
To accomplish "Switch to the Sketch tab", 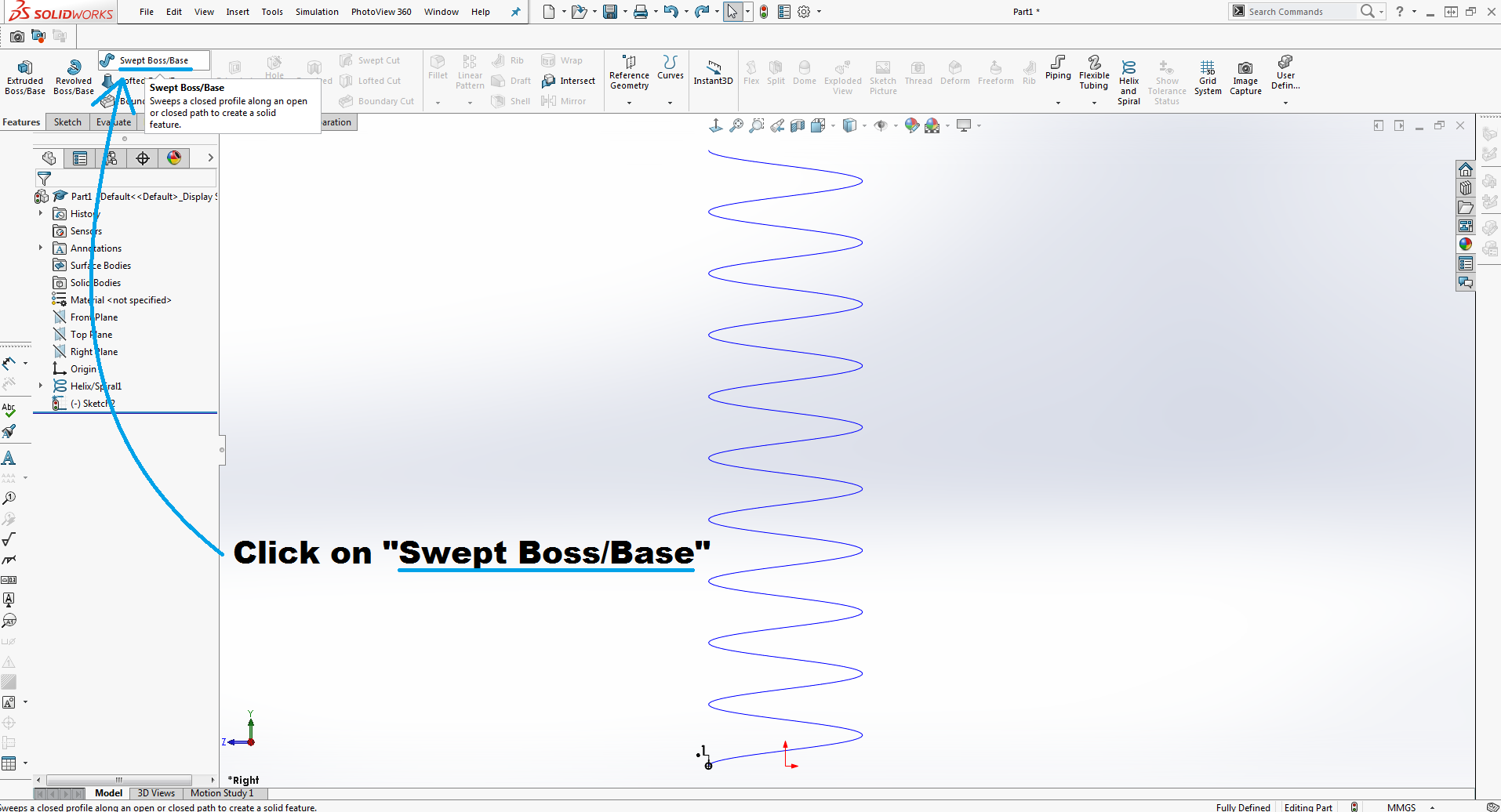I will point(67,122).
